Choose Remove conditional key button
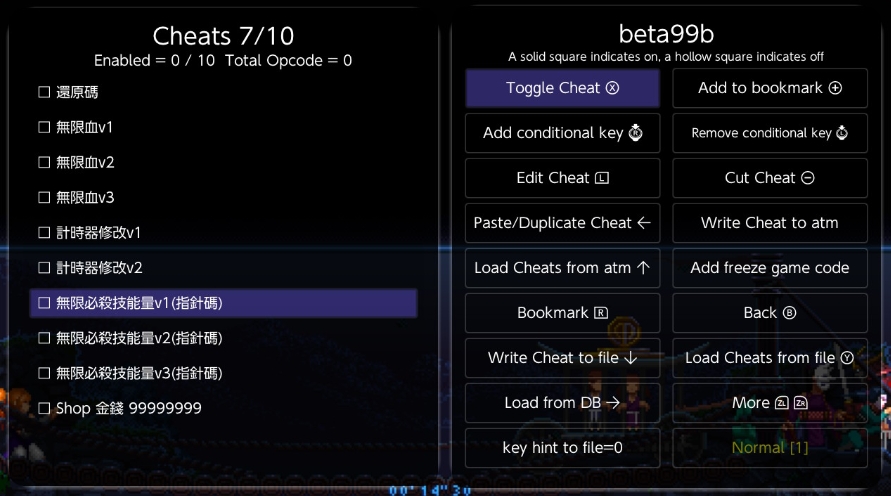The width and height of the screenshot is (891, 496). click(x=769, y=133)
